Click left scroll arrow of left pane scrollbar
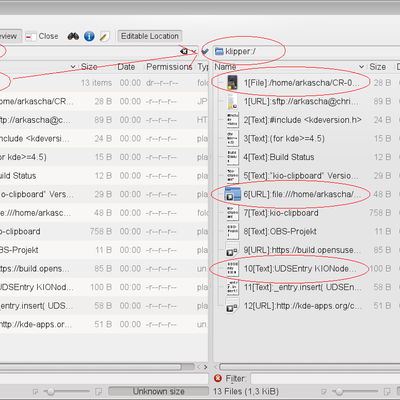The width and height of the screenshot is (400, 400). (x=199, y=367)
